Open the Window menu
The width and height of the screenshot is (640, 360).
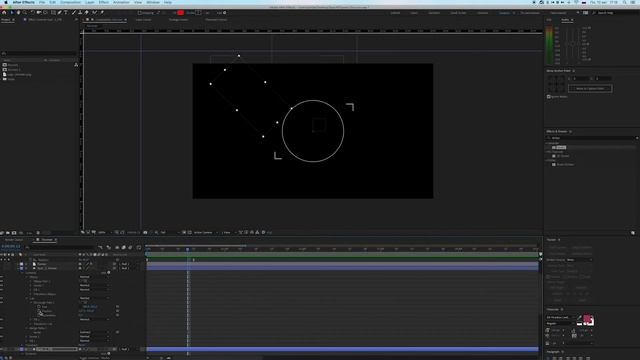(x=153, y=2)
